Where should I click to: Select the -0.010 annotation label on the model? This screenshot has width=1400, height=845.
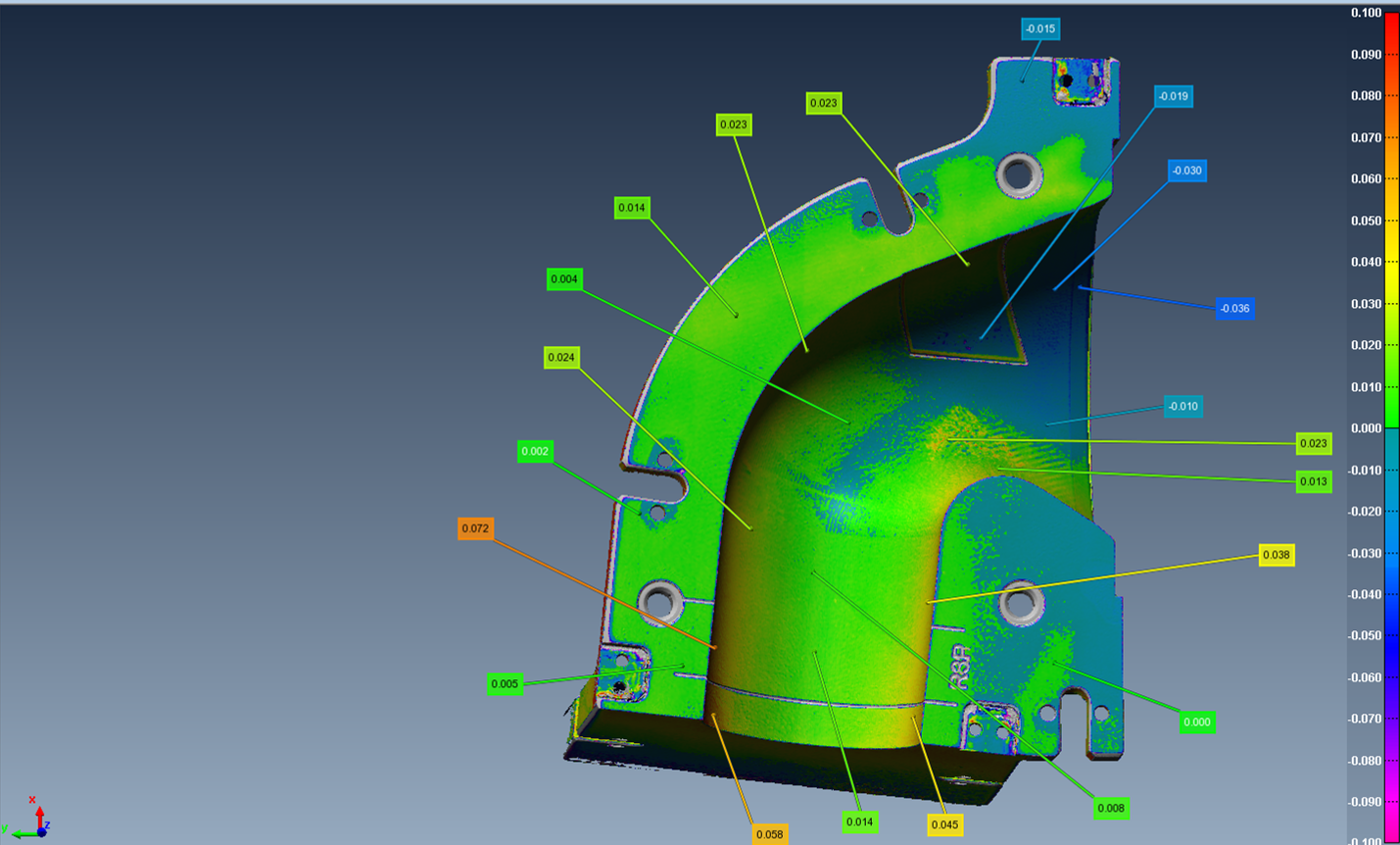[x=1183, y=407]
